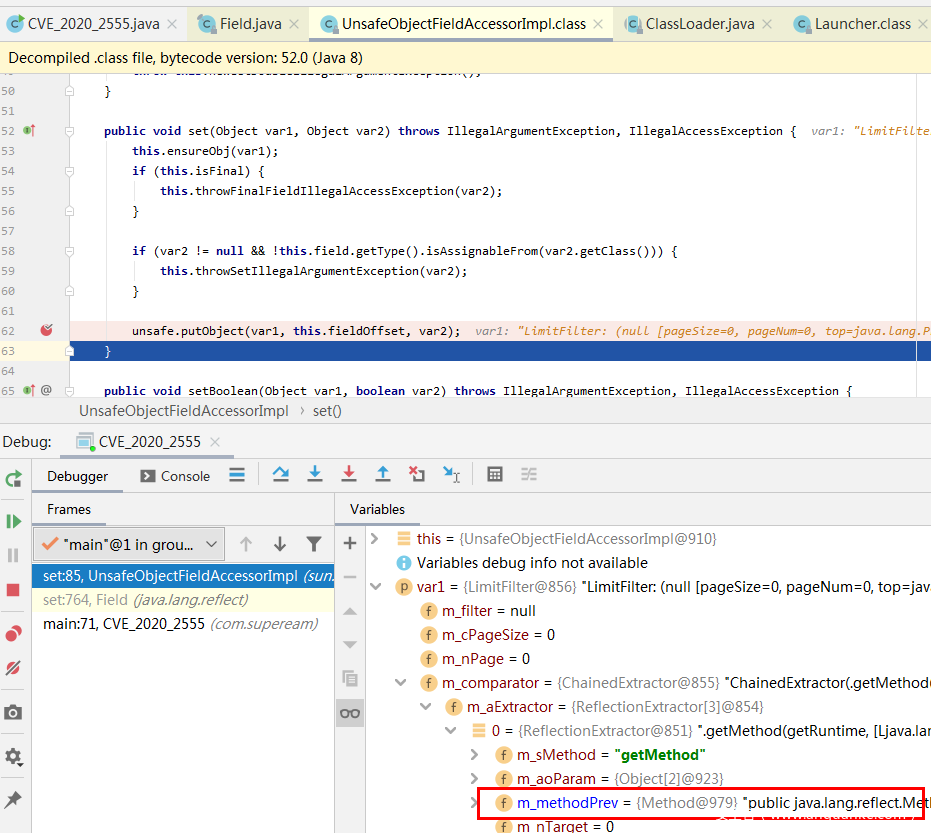Resume program execution
The image size is (931, 833).
[13, 521]
